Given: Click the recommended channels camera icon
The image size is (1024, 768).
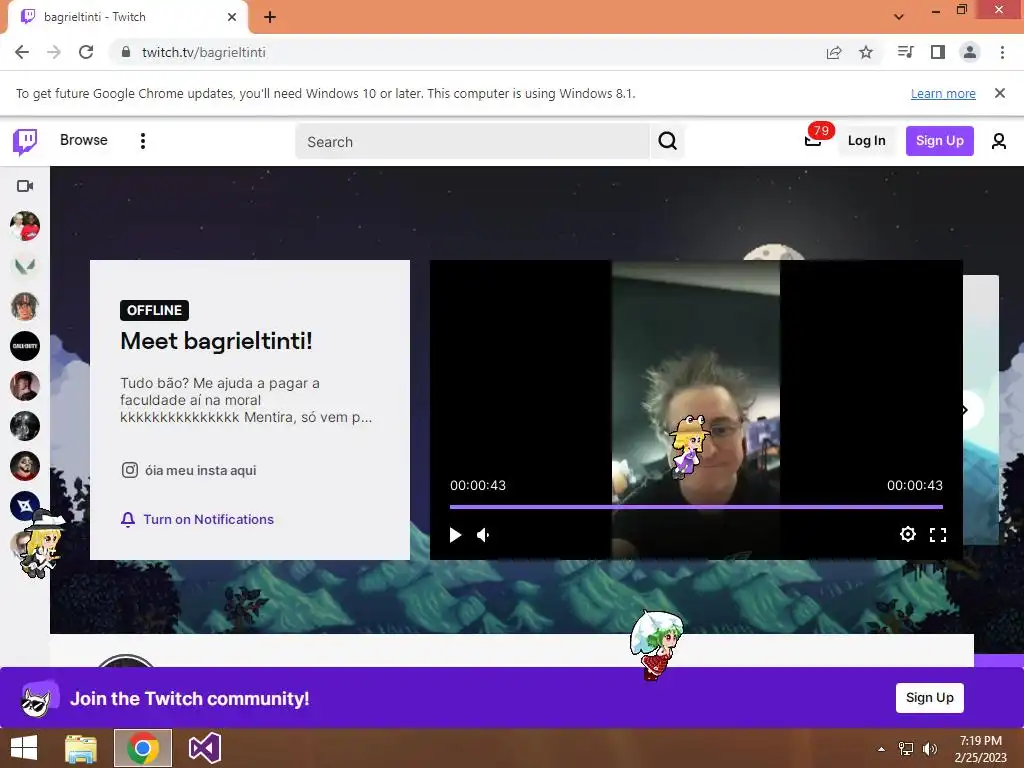Looking at the screenshot, I should pos(25,186).
